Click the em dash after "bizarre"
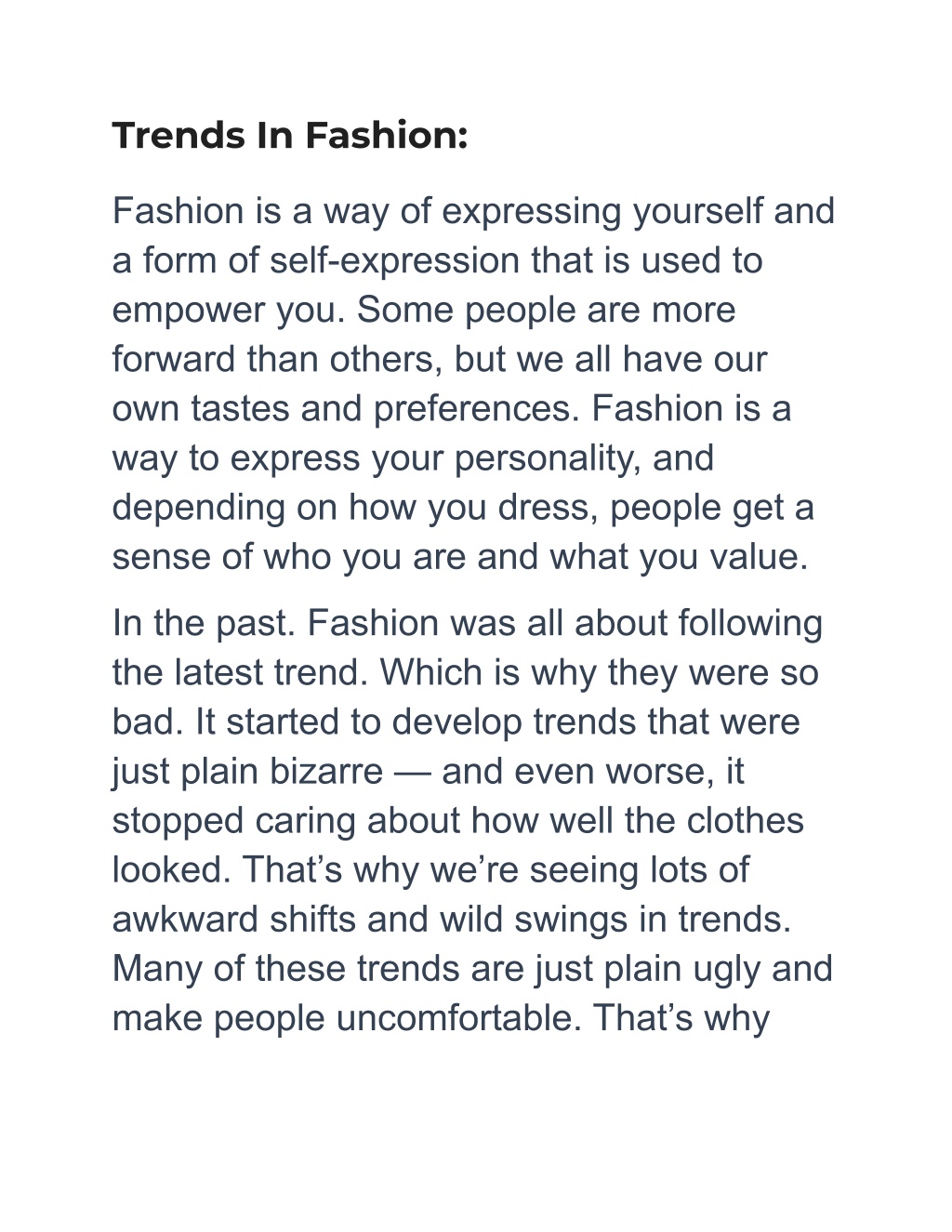This screenshot has height=1232, width=952. coord(412,773)
